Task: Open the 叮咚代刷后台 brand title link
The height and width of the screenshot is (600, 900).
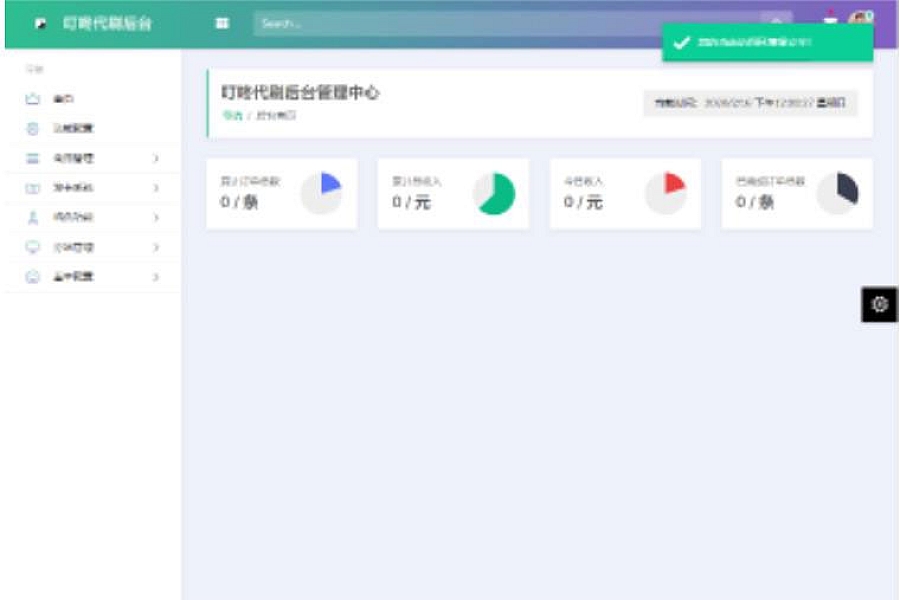Action: click(x=107, y=24)
